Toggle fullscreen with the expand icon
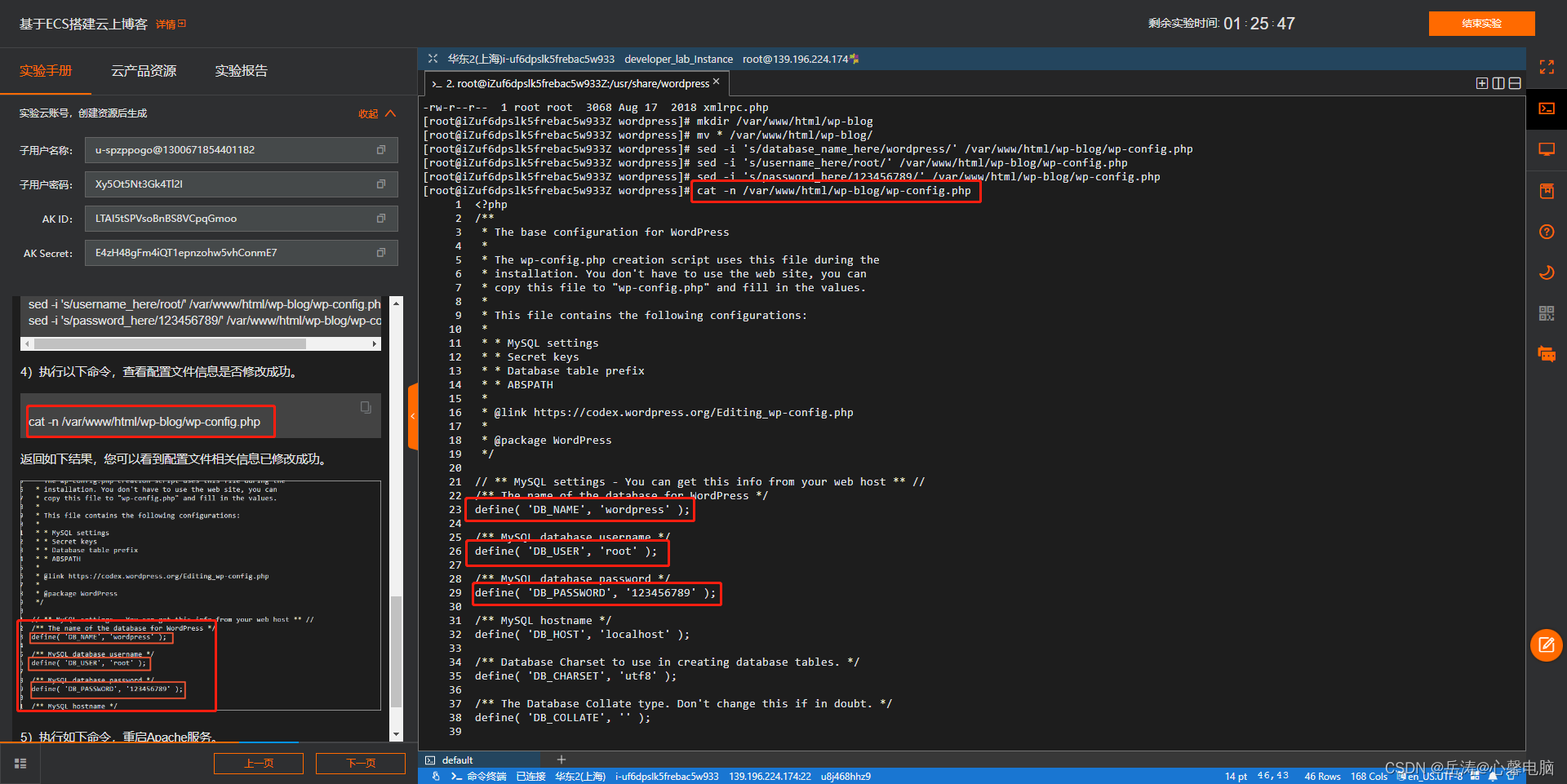The width and height of the screenshot is (1567, 784). coord(1546,68)
